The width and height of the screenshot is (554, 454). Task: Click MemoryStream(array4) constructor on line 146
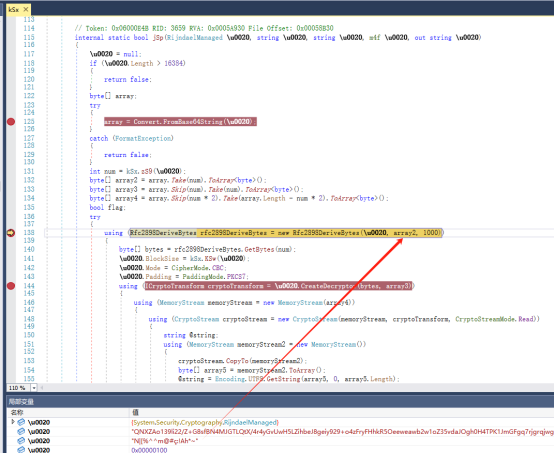[x=315, y=303]
